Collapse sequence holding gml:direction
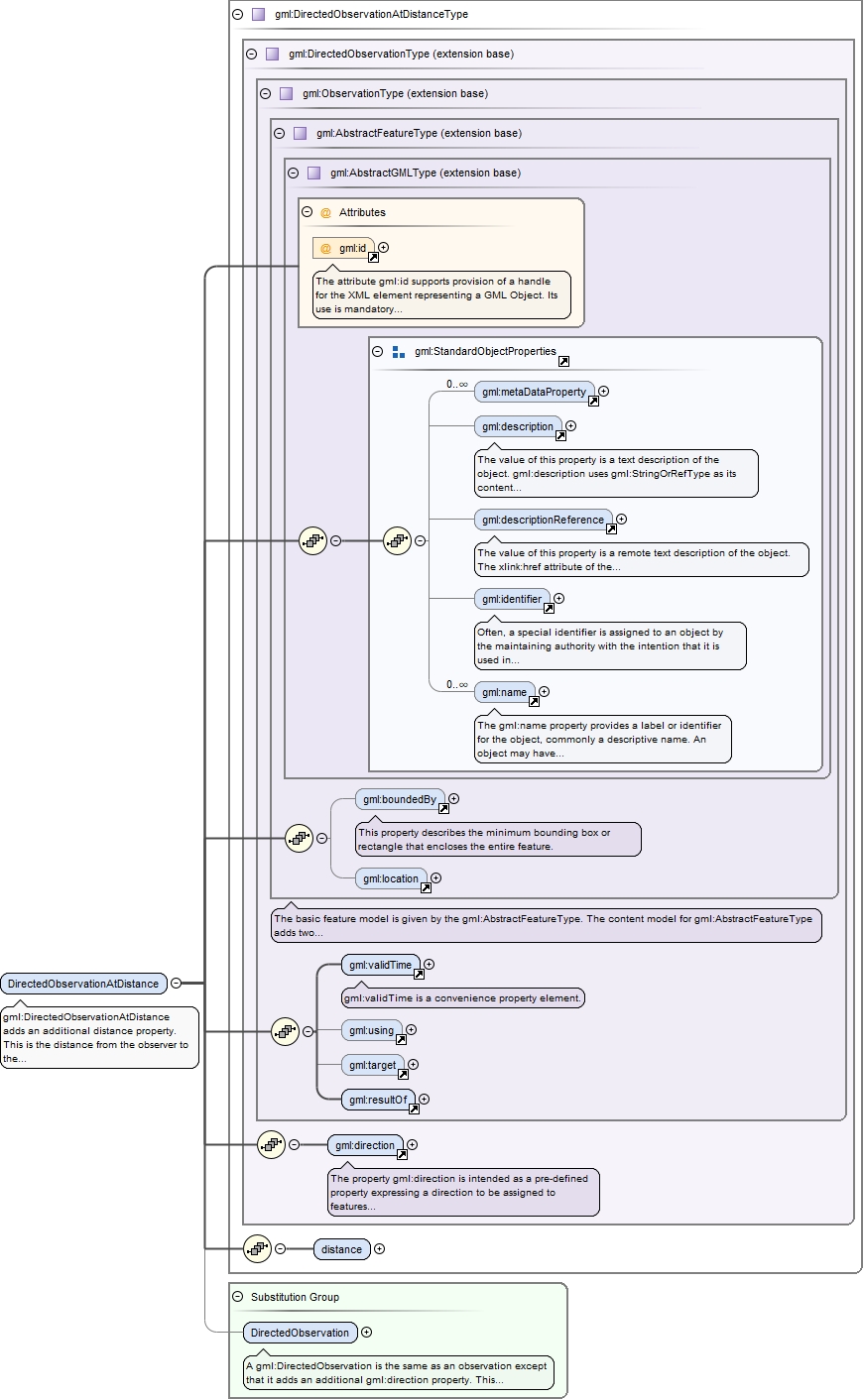The width and height of the screenshot is (864, 1400). pos(294,1144)
